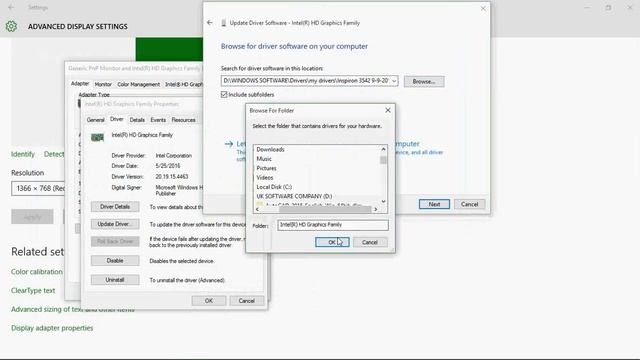Image resolution: width=640 pixels, height=360 pixels.
Task: Click OK in Browse For Folder
Action: coord(332,242)
